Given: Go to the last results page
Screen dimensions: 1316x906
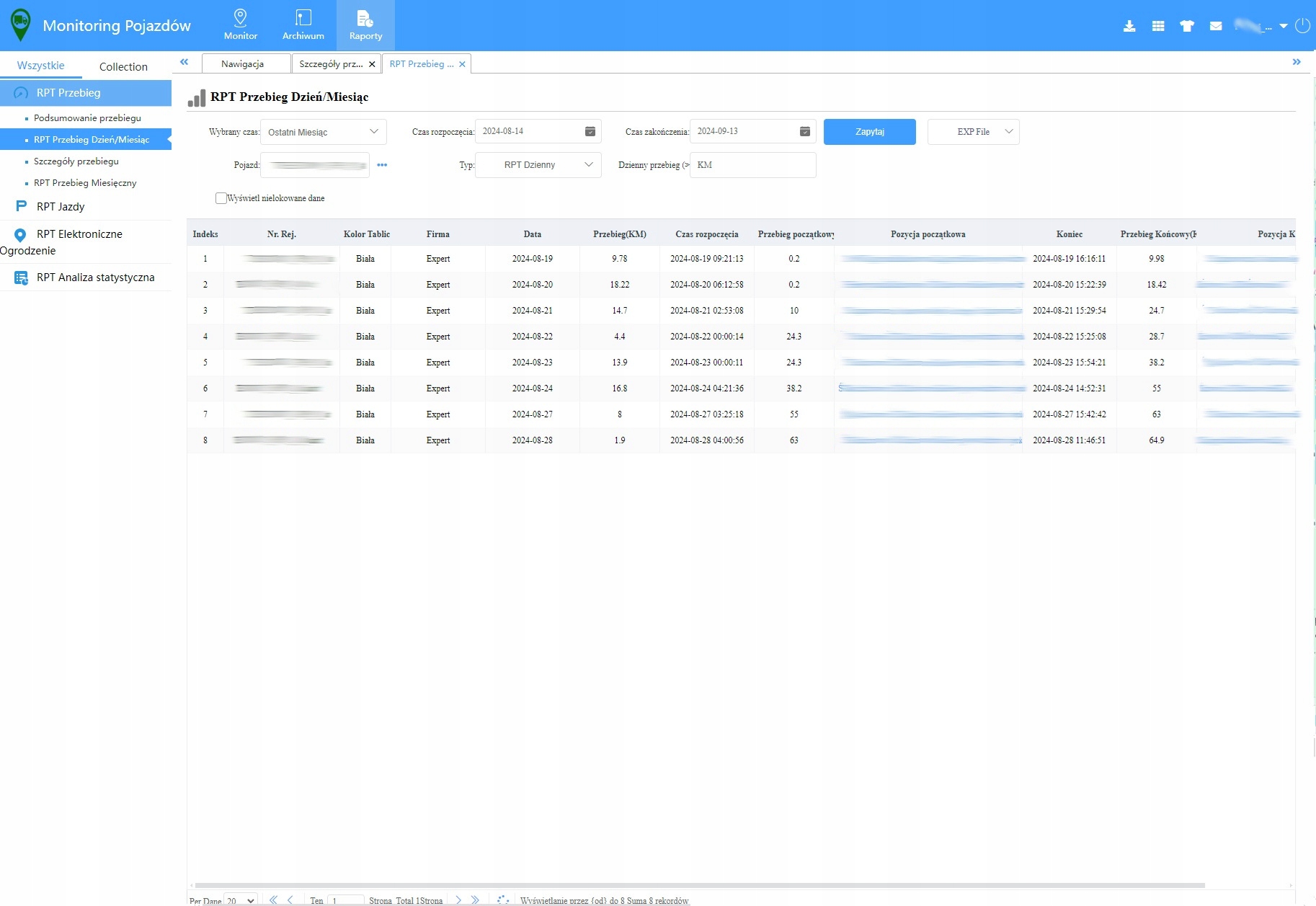Looking at the screenshot, I should point(475,900).
